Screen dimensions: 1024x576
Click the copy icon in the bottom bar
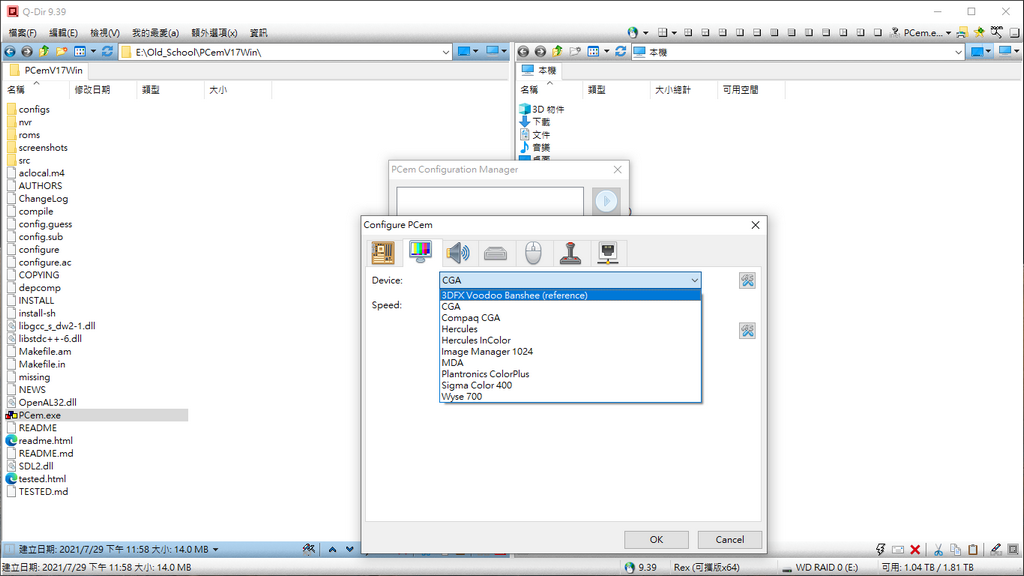(955, 549)
